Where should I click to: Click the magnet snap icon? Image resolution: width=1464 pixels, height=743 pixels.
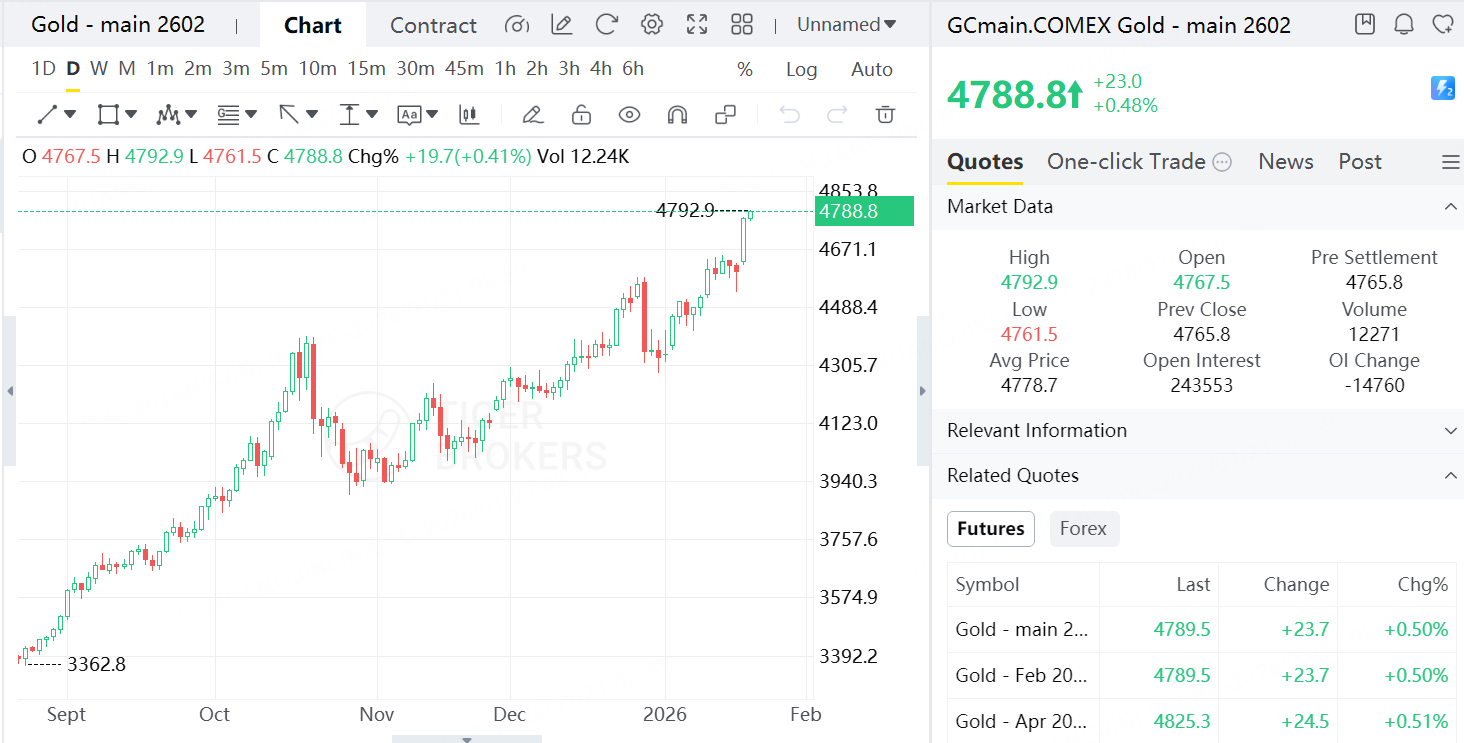coord(677,115)
